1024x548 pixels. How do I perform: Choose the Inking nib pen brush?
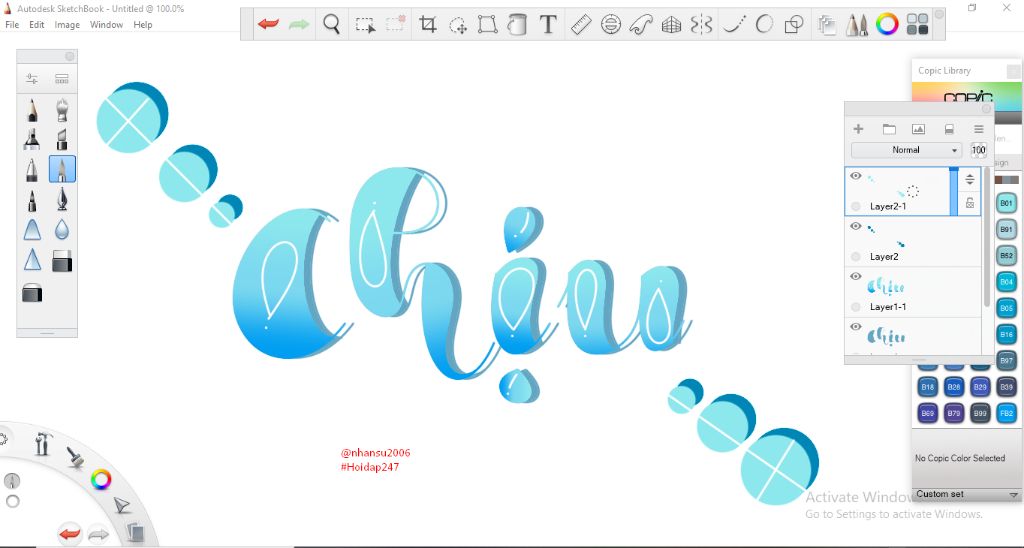(61, 199)
